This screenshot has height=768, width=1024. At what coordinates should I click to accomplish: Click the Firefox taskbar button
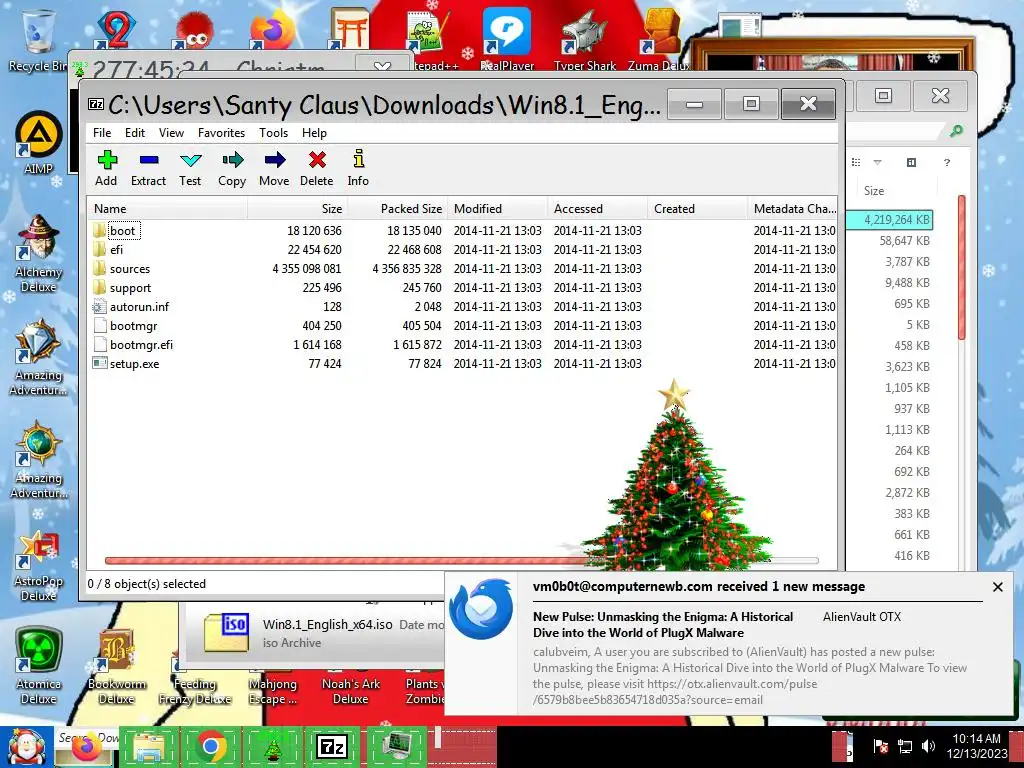(86, 747)
